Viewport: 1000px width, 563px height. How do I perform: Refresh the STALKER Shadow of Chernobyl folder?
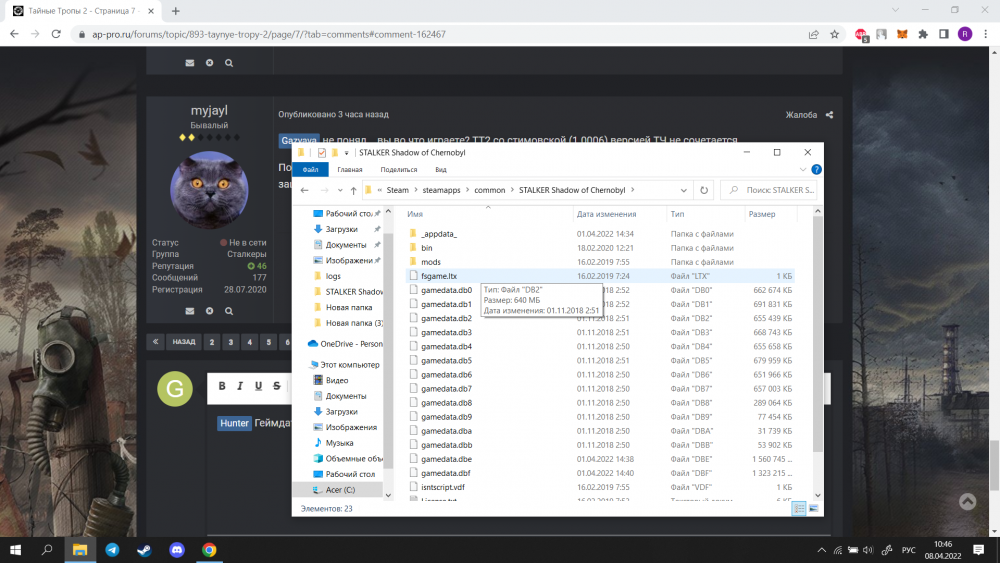[x=705, y=190]
